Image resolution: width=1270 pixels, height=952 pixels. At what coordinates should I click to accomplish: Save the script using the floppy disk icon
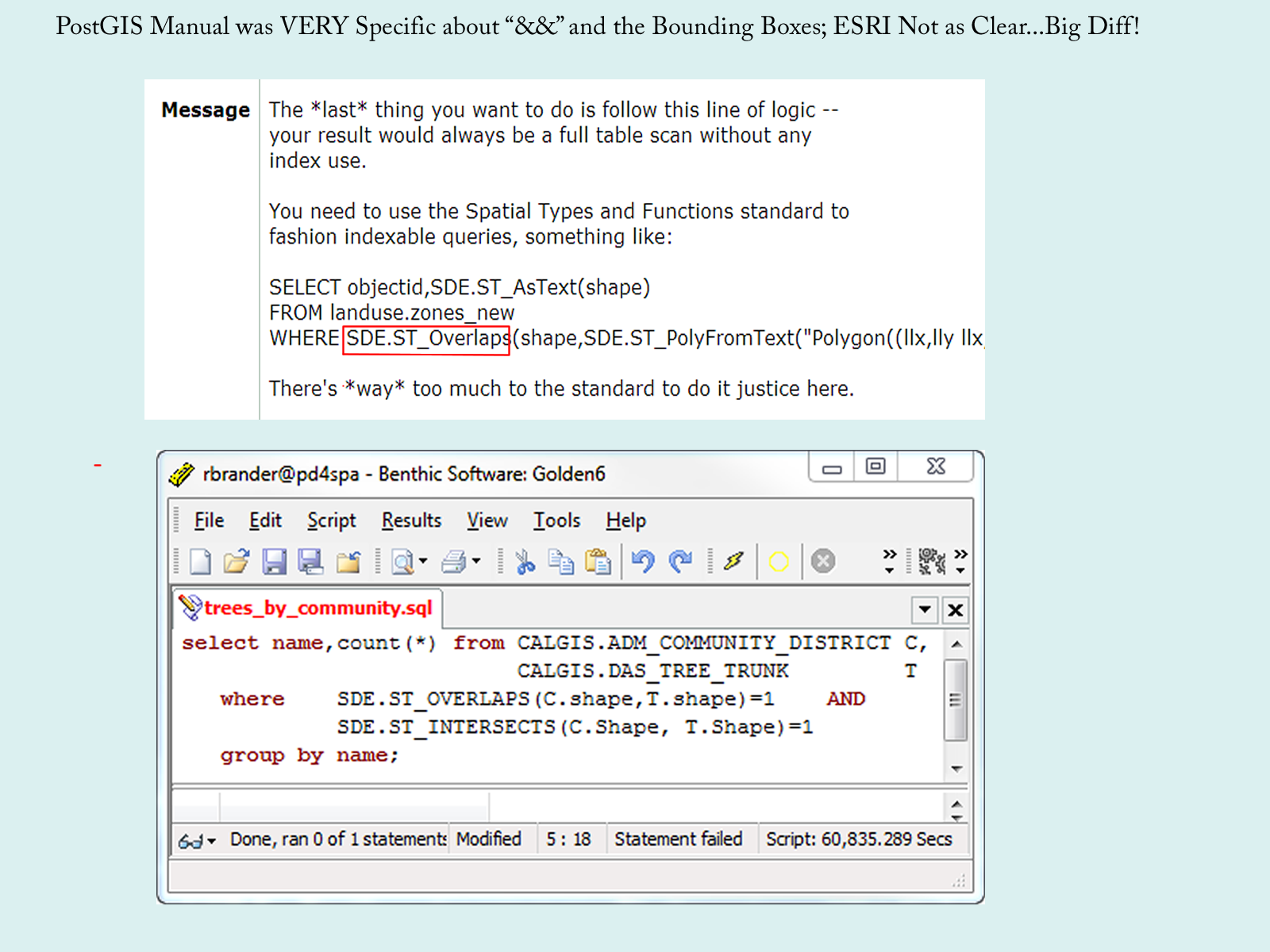click(274, 562)
